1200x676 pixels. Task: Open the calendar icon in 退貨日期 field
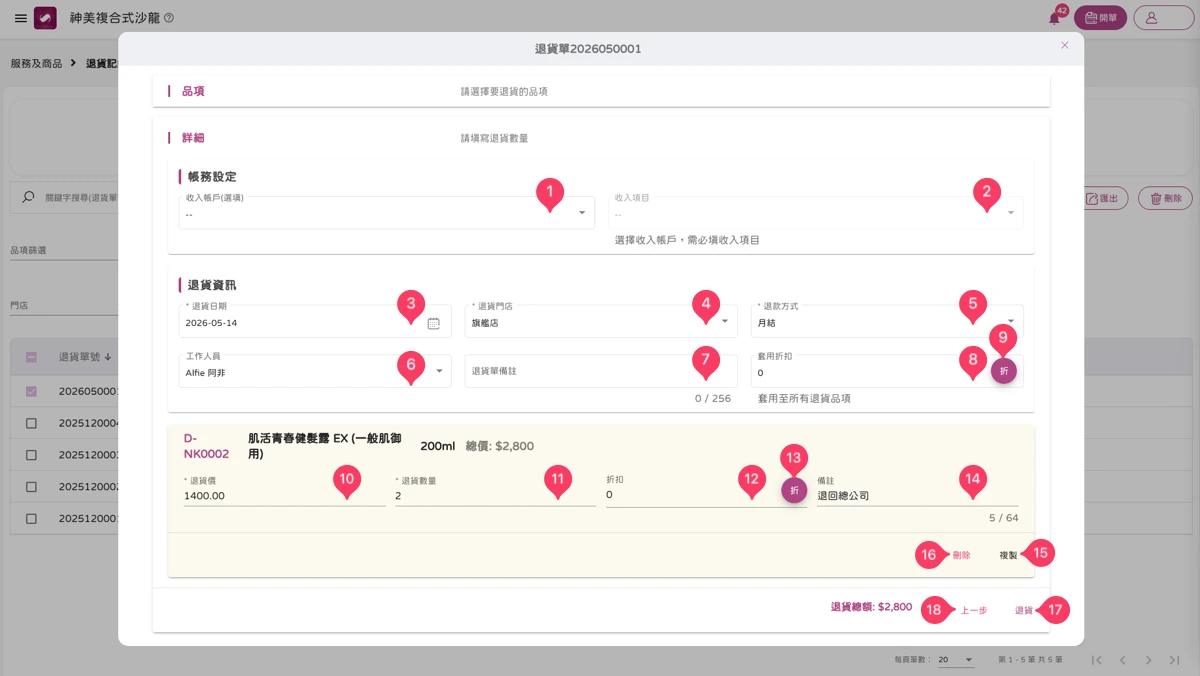[x=433, y=323]
